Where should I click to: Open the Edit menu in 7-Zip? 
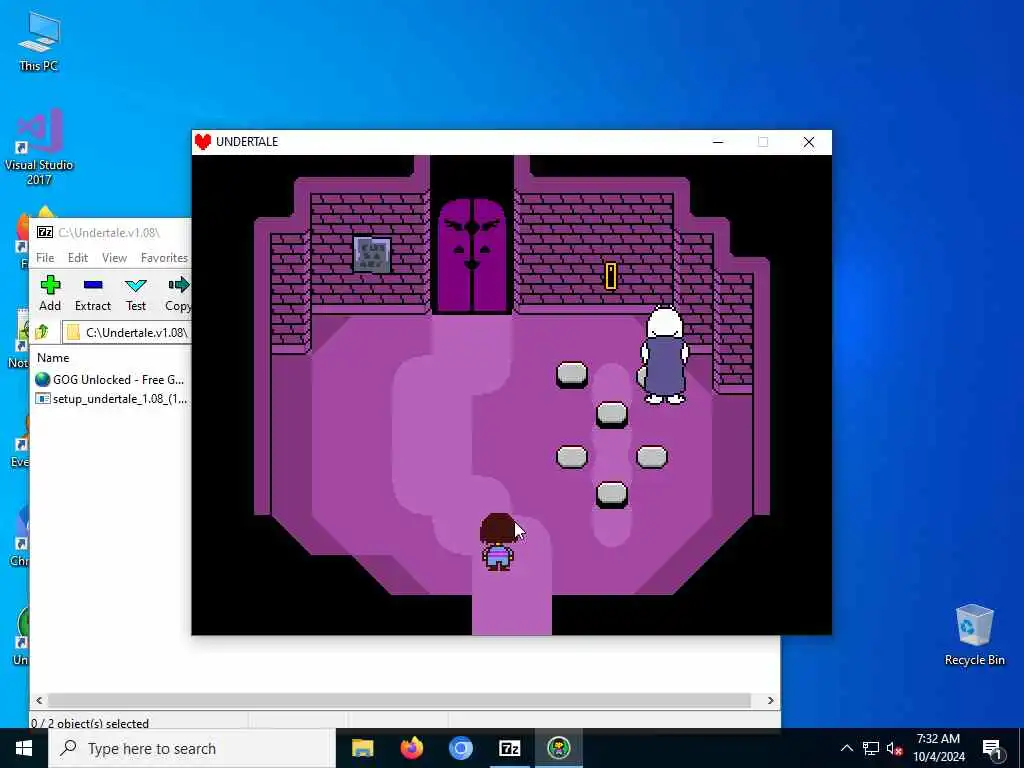[78, 257]
